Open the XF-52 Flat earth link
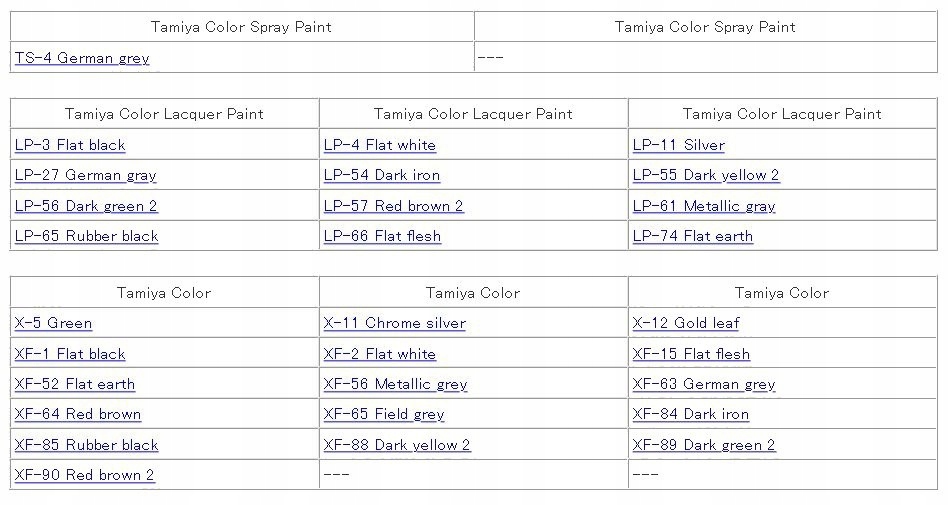The height and width of the screenshot is (505, 949). coord(75,384)
